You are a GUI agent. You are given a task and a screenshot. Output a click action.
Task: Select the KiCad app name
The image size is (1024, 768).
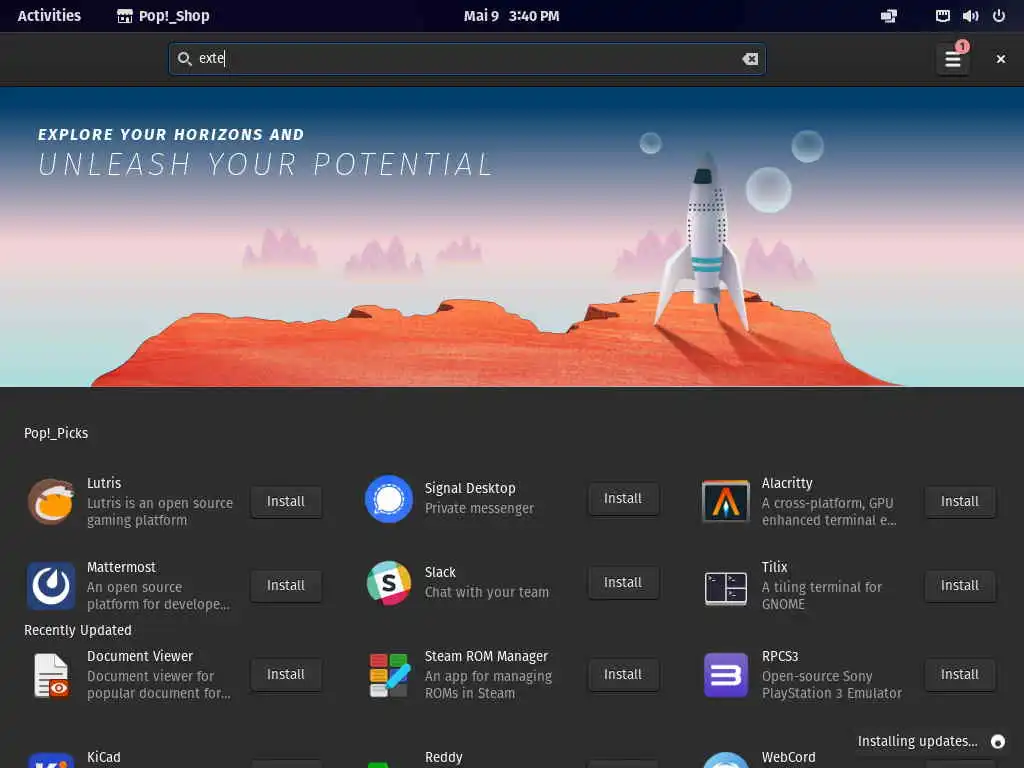pos(104,758)
